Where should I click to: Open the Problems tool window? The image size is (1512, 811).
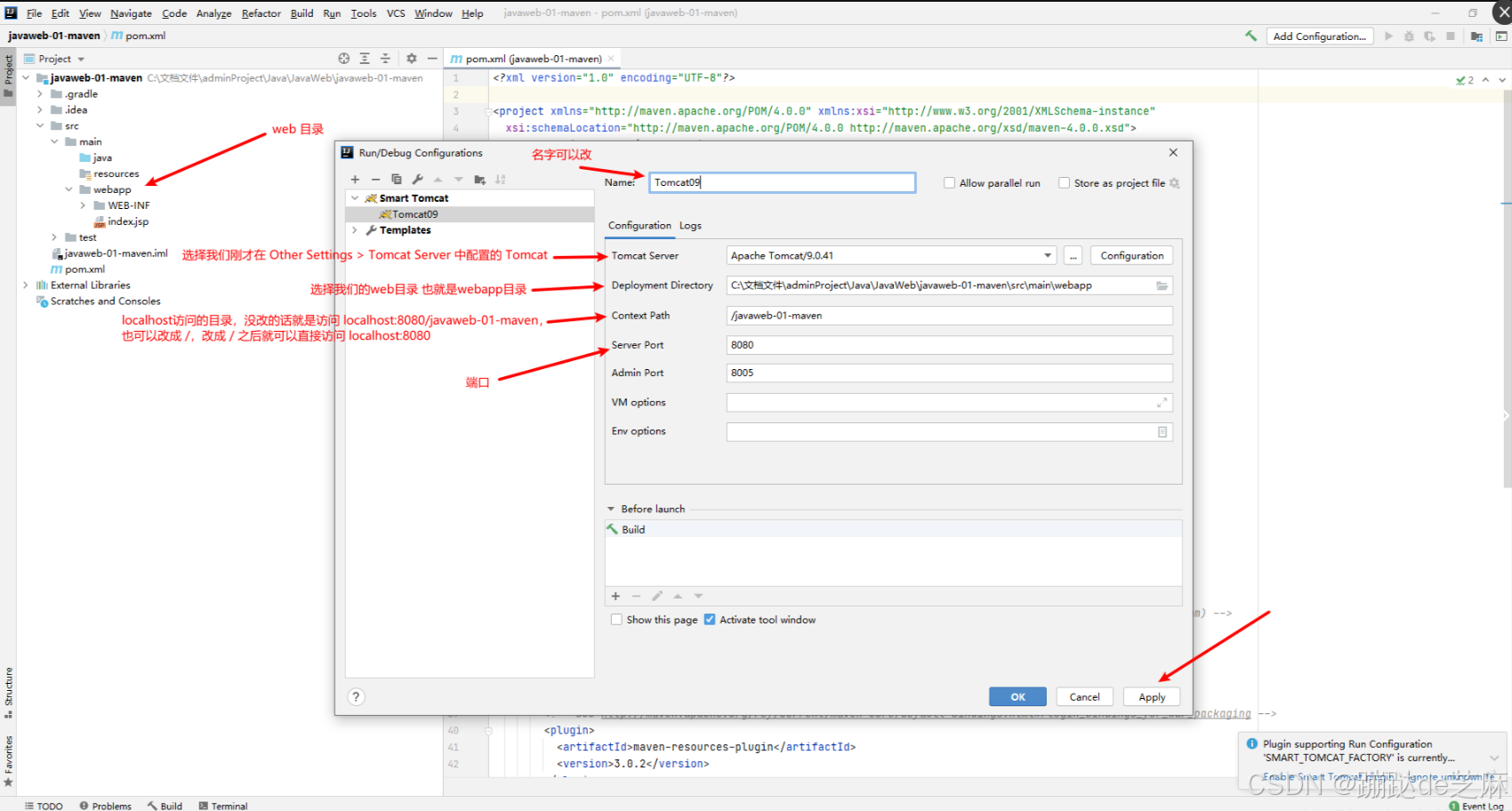click(105, 806)
